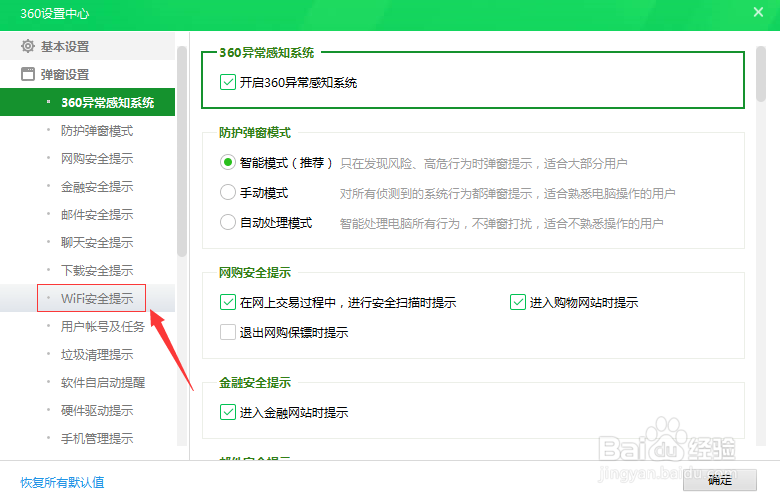Click the 只在发现风险、高危行为时弹窗提示 description text
This screenshot has height=500, width=780.
tap(484, 163)
